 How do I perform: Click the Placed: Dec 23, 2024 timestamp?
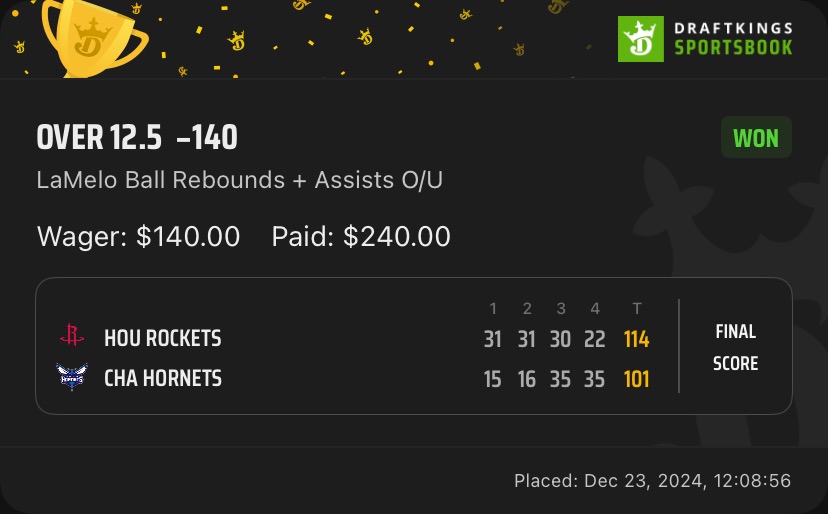tap(652, 481)
